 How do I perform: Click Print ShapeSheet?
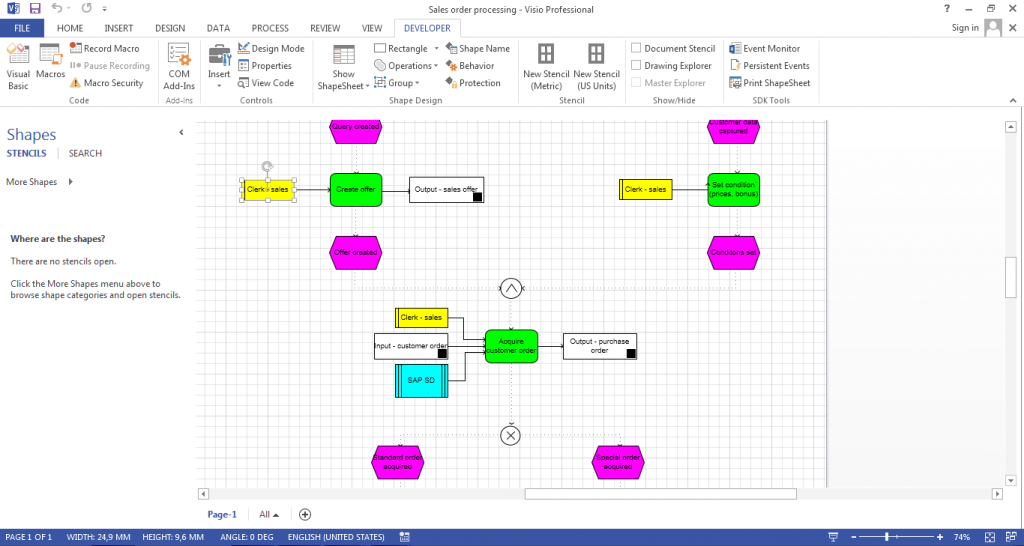tap(770, 83)
